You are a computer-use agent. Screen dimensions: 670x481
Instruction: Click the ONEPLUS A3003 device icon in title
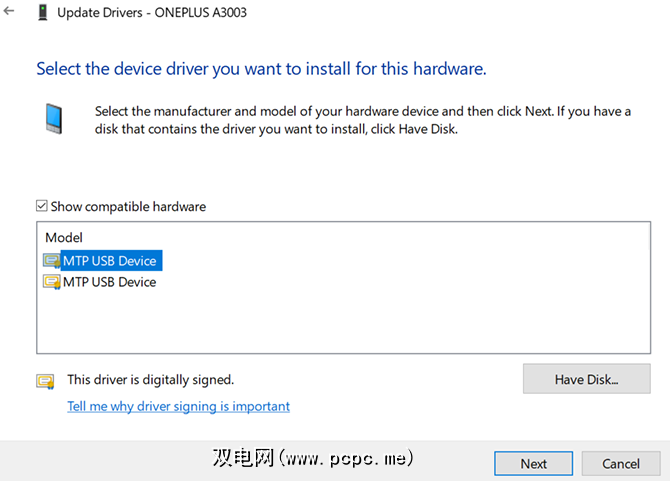[41, 14]
